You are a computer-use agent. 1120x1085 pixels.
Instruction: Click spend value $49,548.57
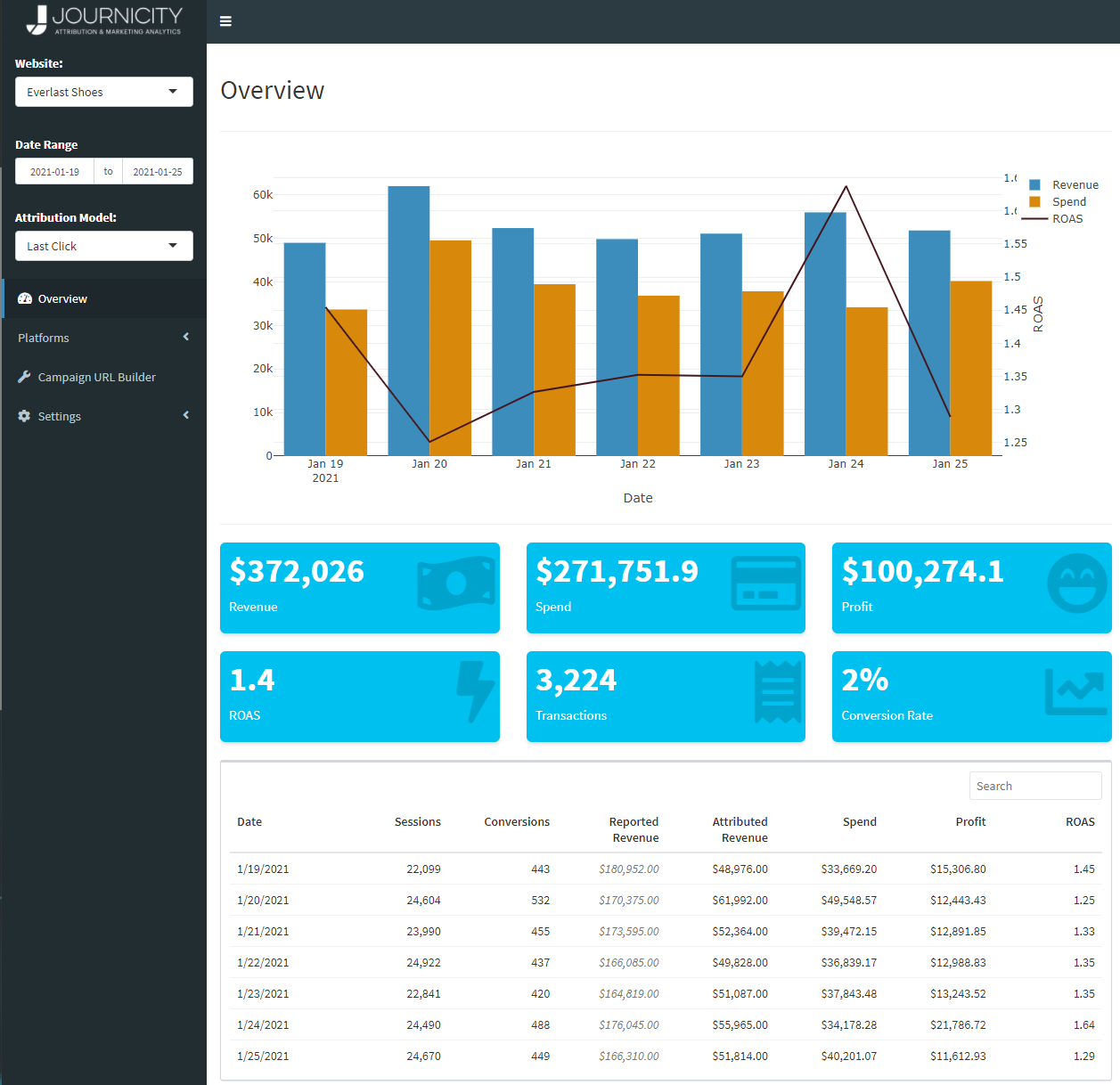click(x=849, y=901)
